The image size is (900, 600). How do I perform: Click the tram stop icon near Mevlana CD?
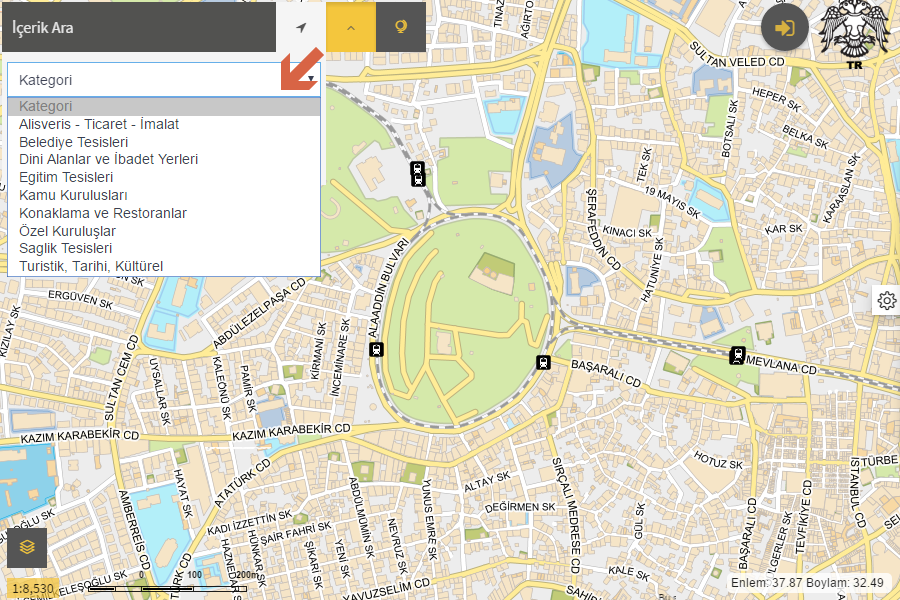click(x=738, y=354)
